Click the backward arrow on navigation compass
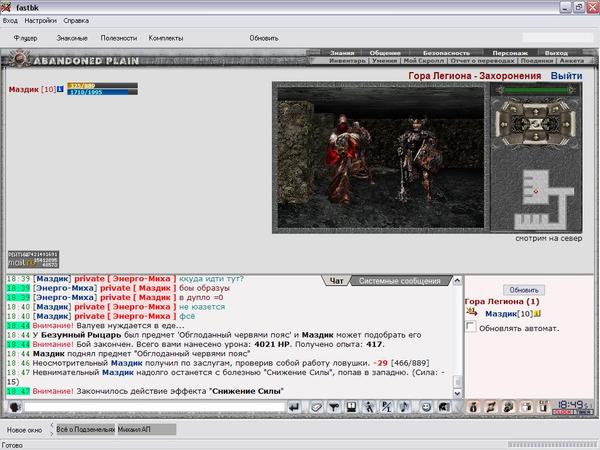Viewport: 600px width, 450px height. 536,137
